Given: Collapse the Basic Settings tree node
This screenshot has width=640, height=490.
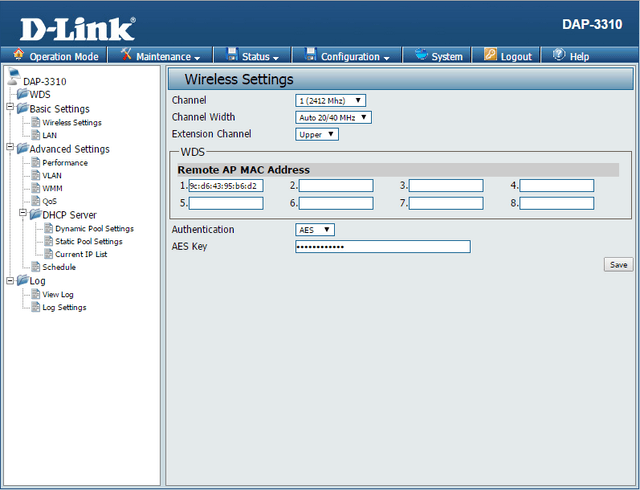Looking at the screenshot, I should coord(10,107).
